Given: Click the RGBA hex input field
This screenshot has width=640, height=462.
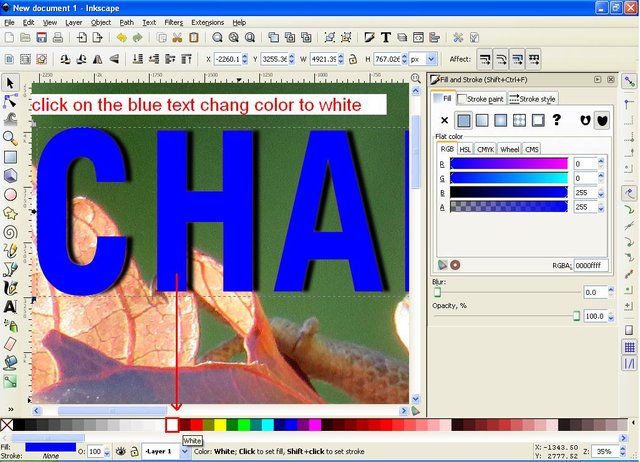Looking at the screenshot, I should pyautogui.click(x=591, y=265).
